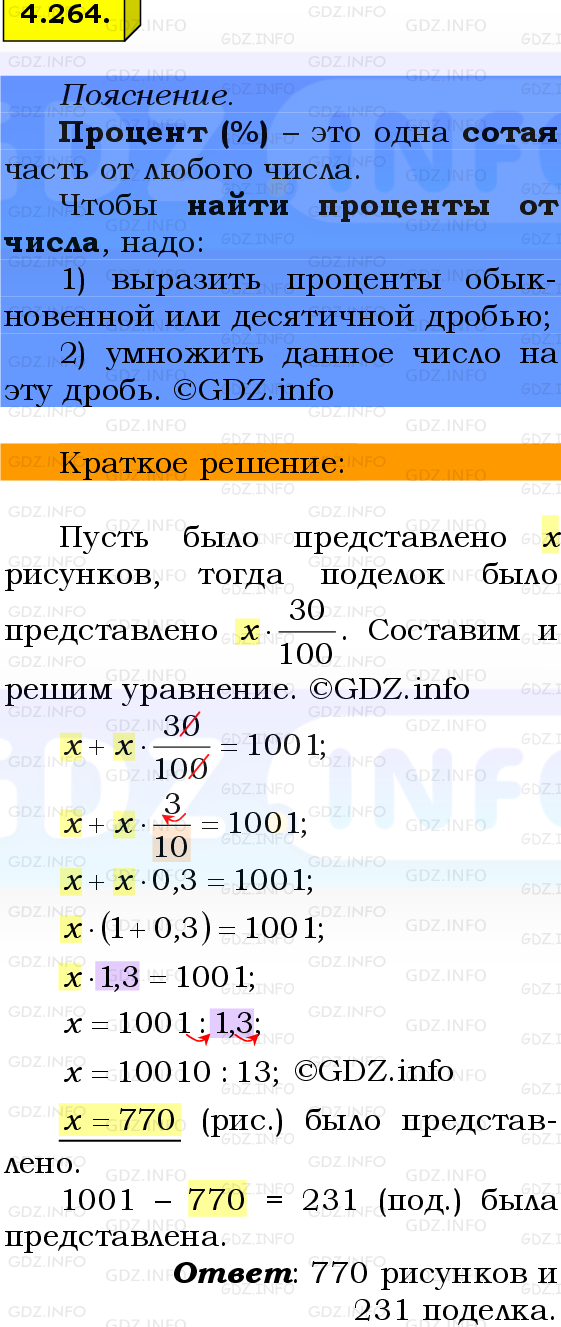This screenshot has width=561, height=1327.
Task: Click the equation 'x = 10010 : 13;'
Action: [x=172, y=1072]
